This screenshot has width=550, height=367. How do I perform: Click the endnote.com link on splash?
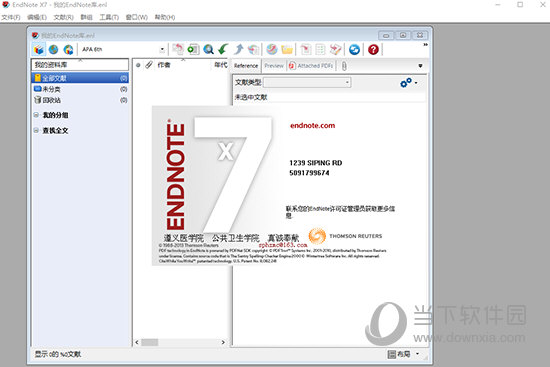click(313, 126)
